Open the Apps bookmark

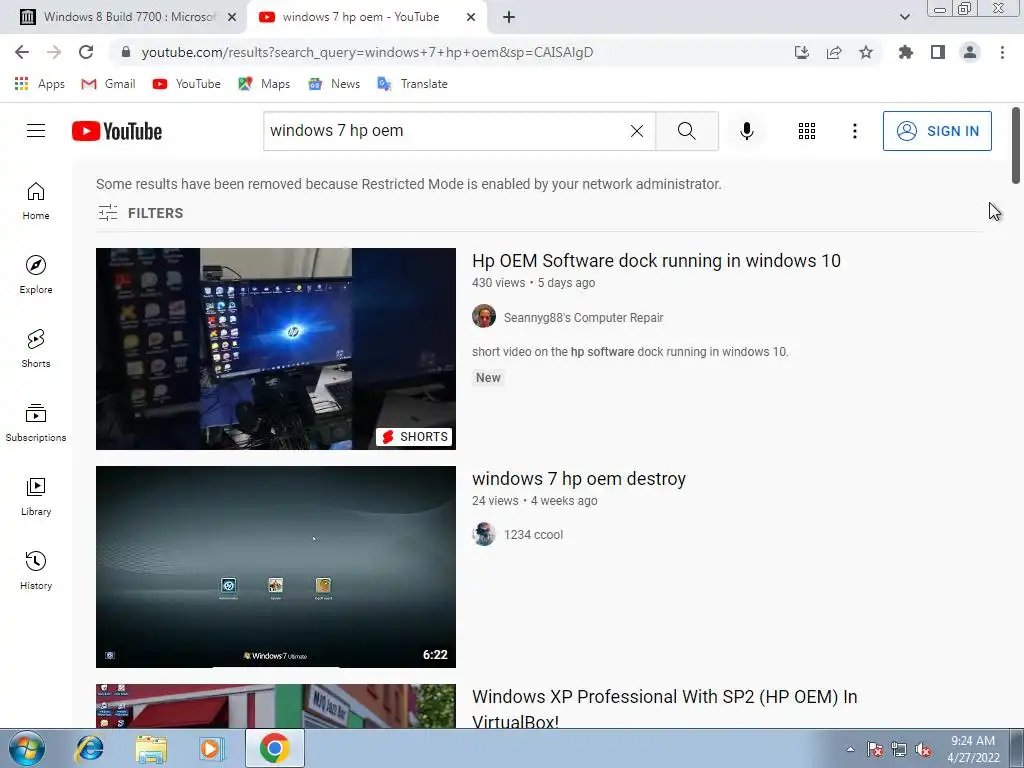[x=39, y=84]
